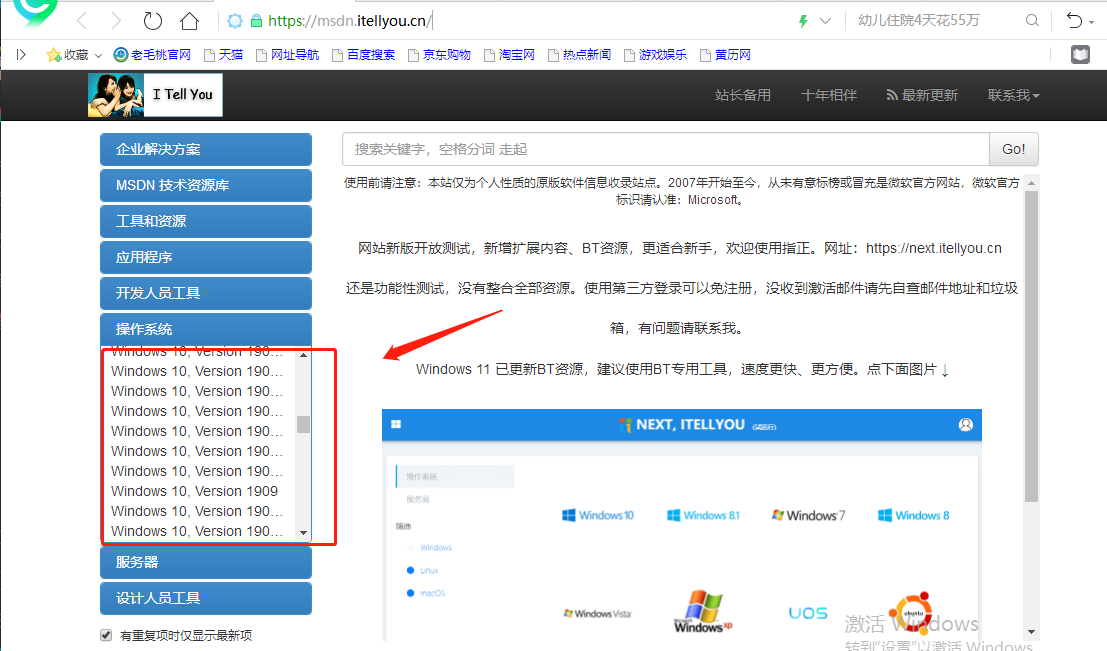
Task: Expand the 收藏 favorites dropdown arrow
Action: 98,55
